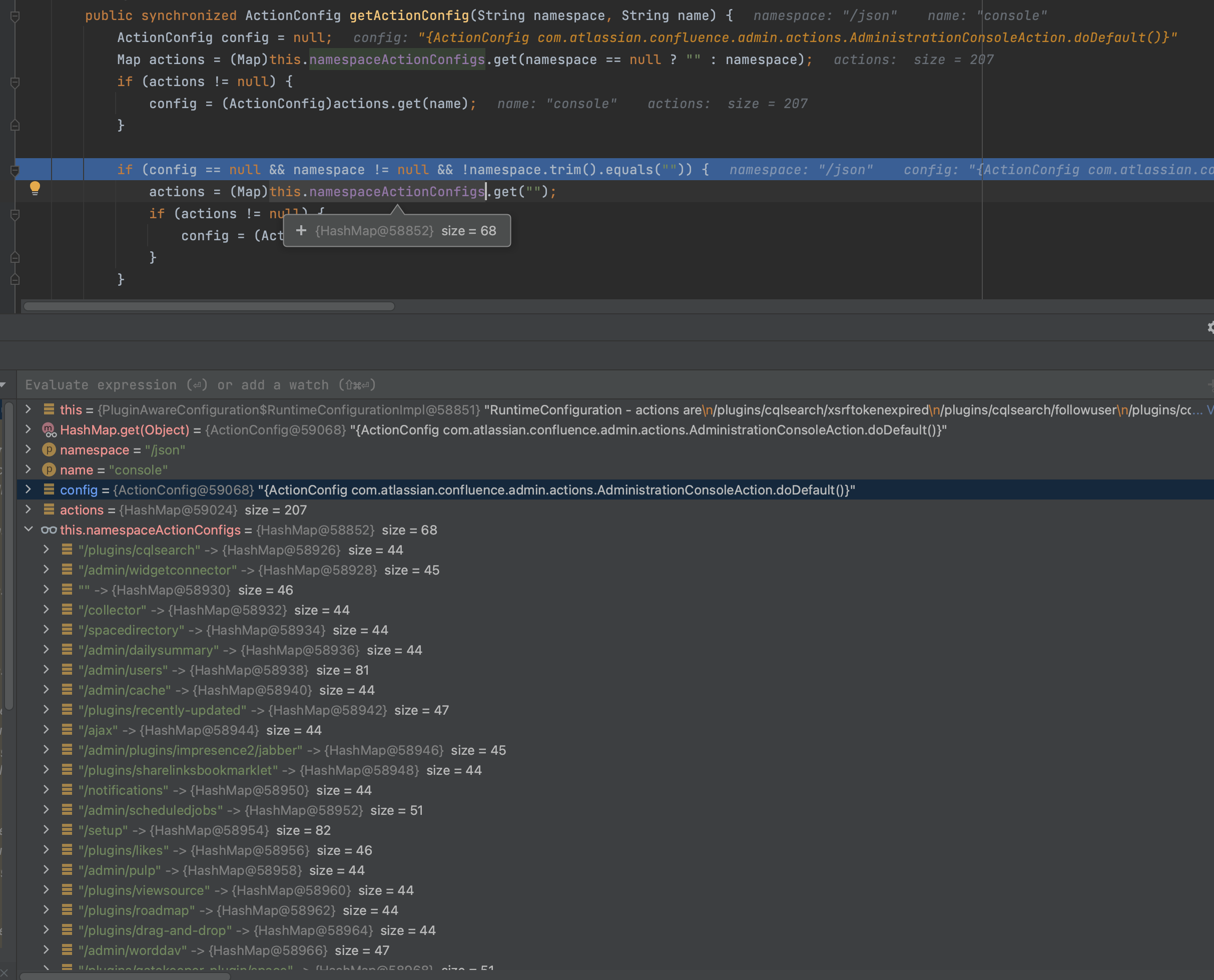Click the parameter icon beside name

pyautogui.click(x=49, y=469)
